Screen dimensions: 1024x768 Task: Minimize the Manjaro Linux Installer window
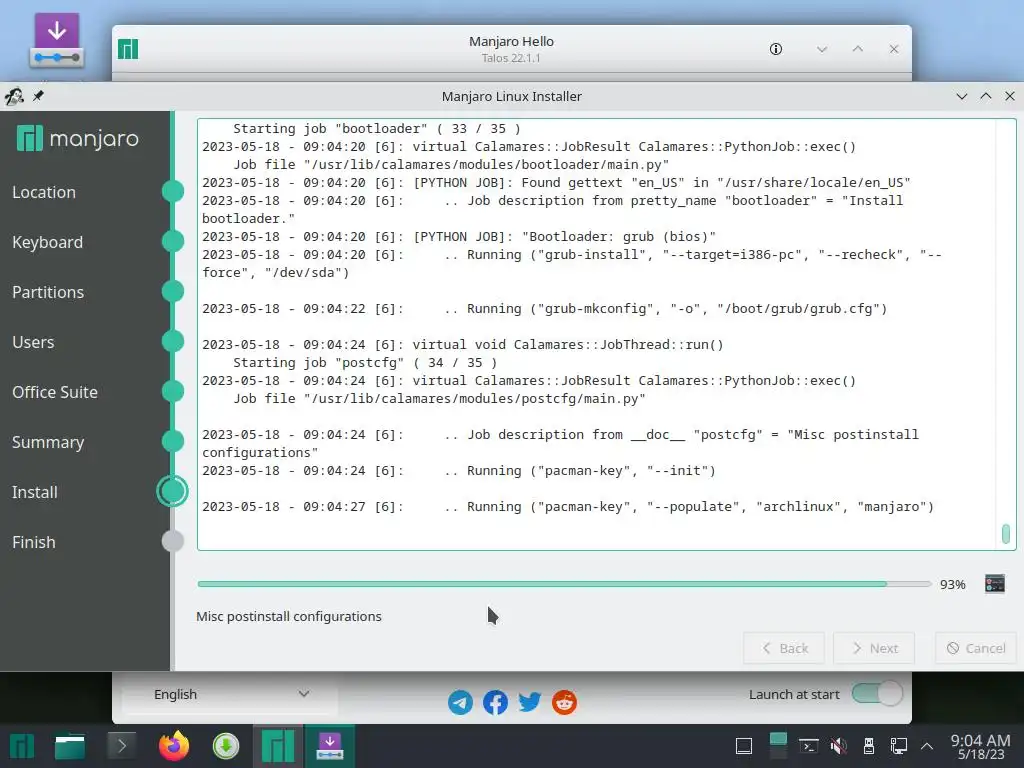[961, 96]
